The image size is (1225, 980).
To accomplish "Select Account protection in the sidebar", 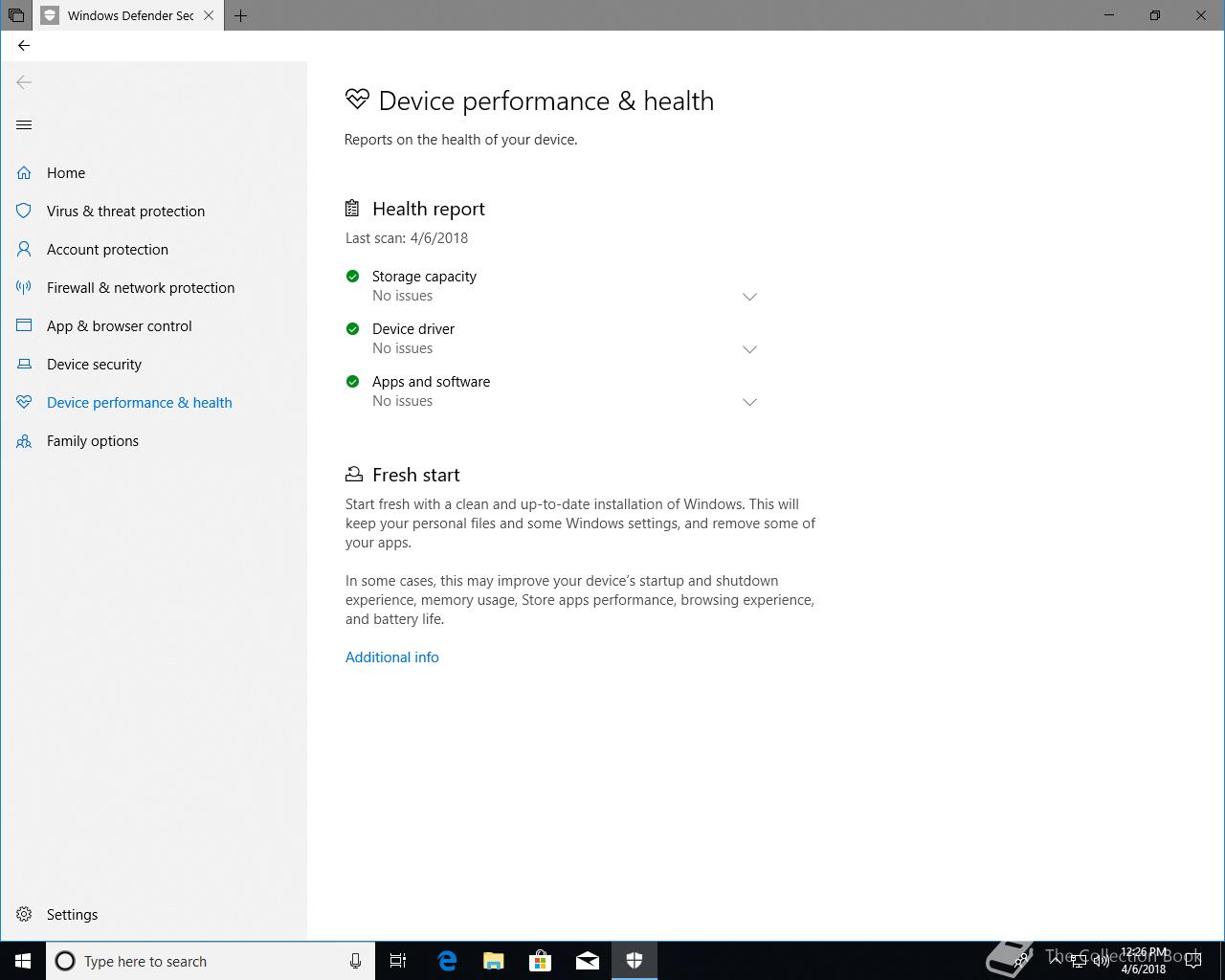I will pos(107,250).
